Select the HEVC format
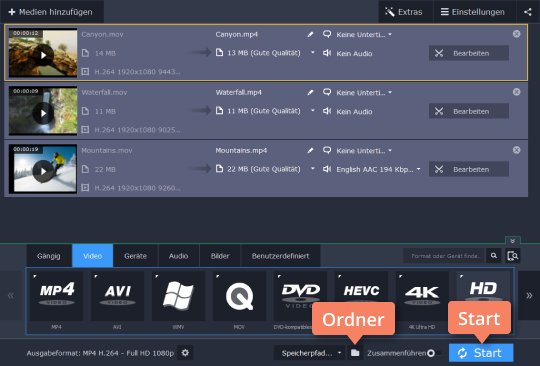The width and height of the screenshot is (540, 366). tap(361, 290)
